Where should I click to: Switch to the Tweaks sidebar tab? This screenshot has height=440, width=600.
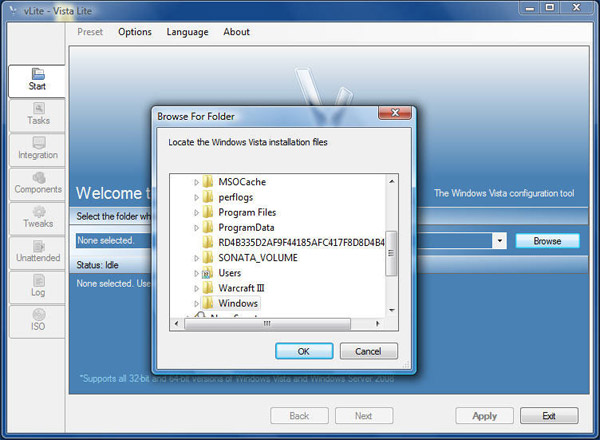[37, 218]
